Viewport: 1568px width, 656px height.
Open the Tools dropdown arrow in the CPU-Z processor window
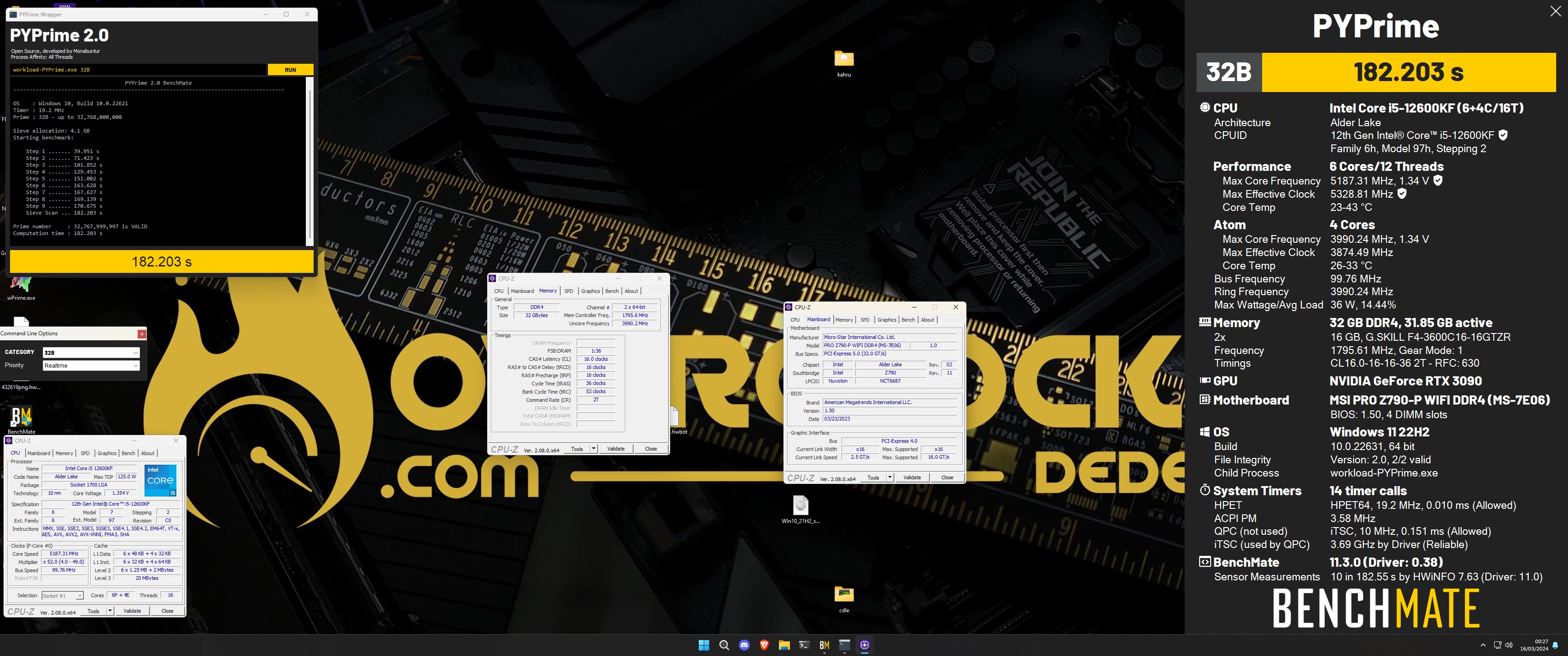click(110, 611)
